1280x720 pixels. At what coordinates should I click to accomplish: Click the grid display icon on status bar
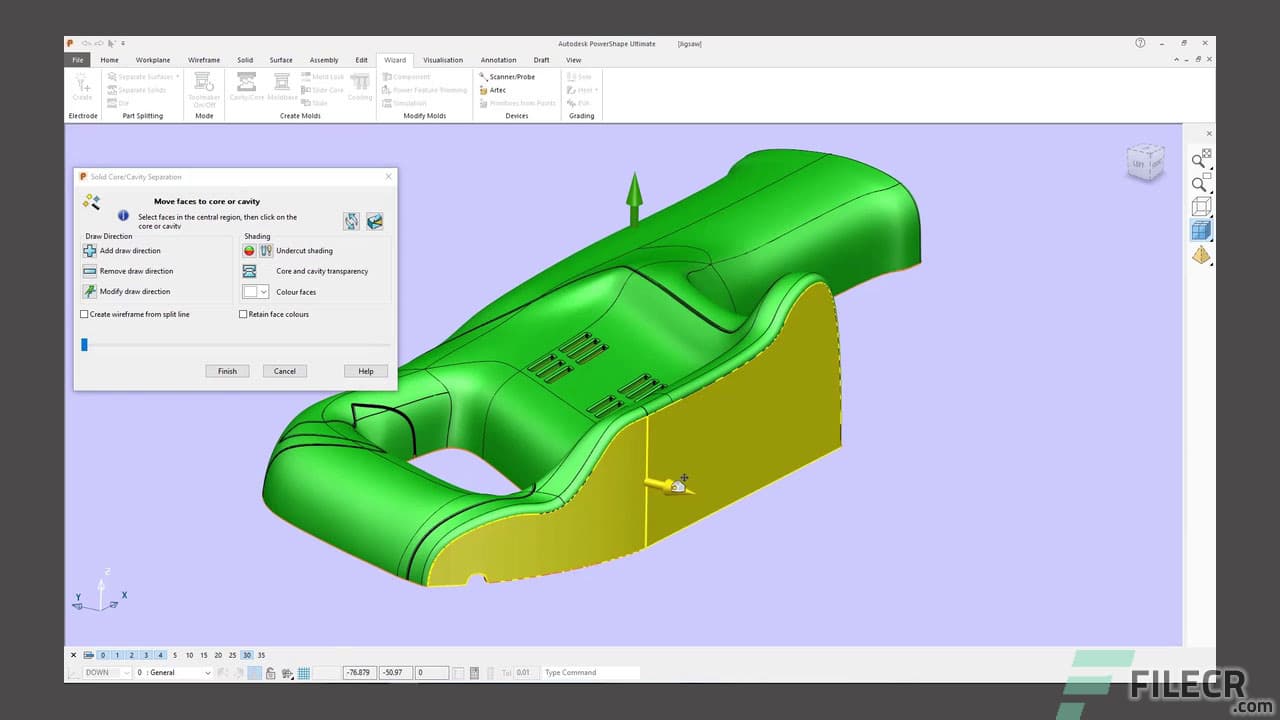coord(303,672)
